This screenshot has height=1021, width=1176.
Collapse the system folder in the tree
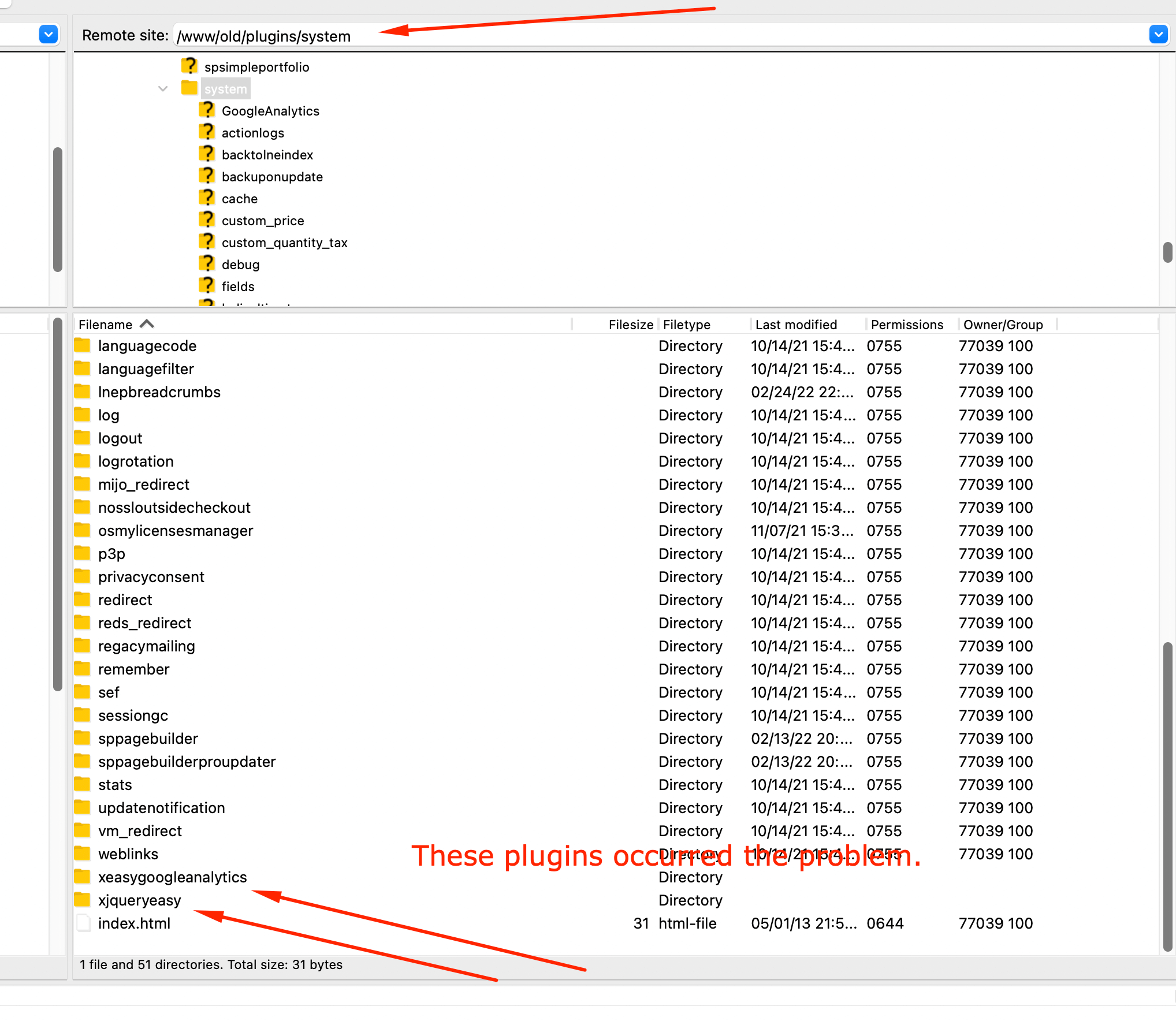click(162, 88)
